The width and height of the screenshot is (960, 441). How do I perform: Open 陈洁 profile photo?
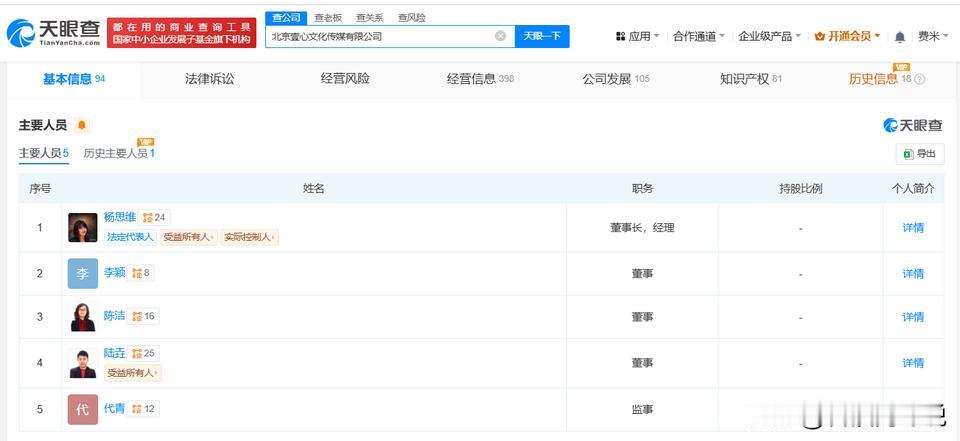pos(83,317)
